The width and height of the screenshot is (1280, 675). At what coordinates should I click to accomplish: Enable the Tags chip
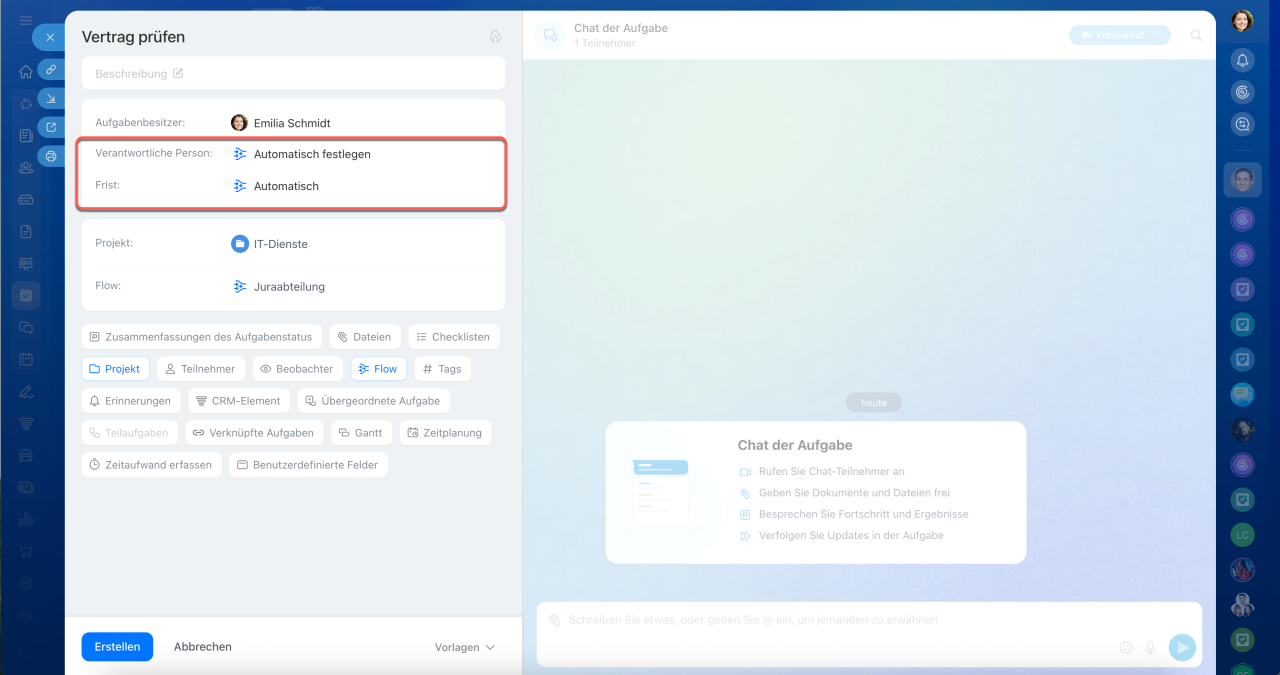[x=442, y=369]
